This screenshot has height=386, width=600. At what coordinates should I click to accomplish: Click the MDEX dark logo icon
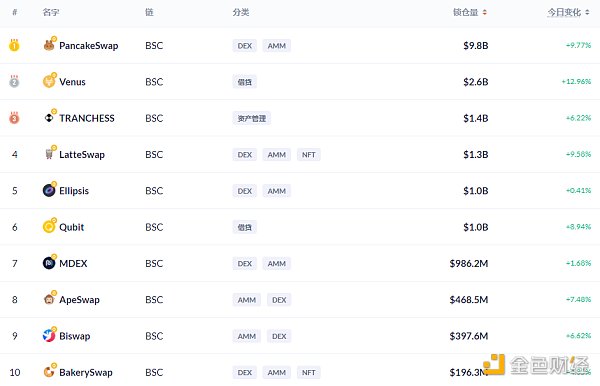pos(49,263)
